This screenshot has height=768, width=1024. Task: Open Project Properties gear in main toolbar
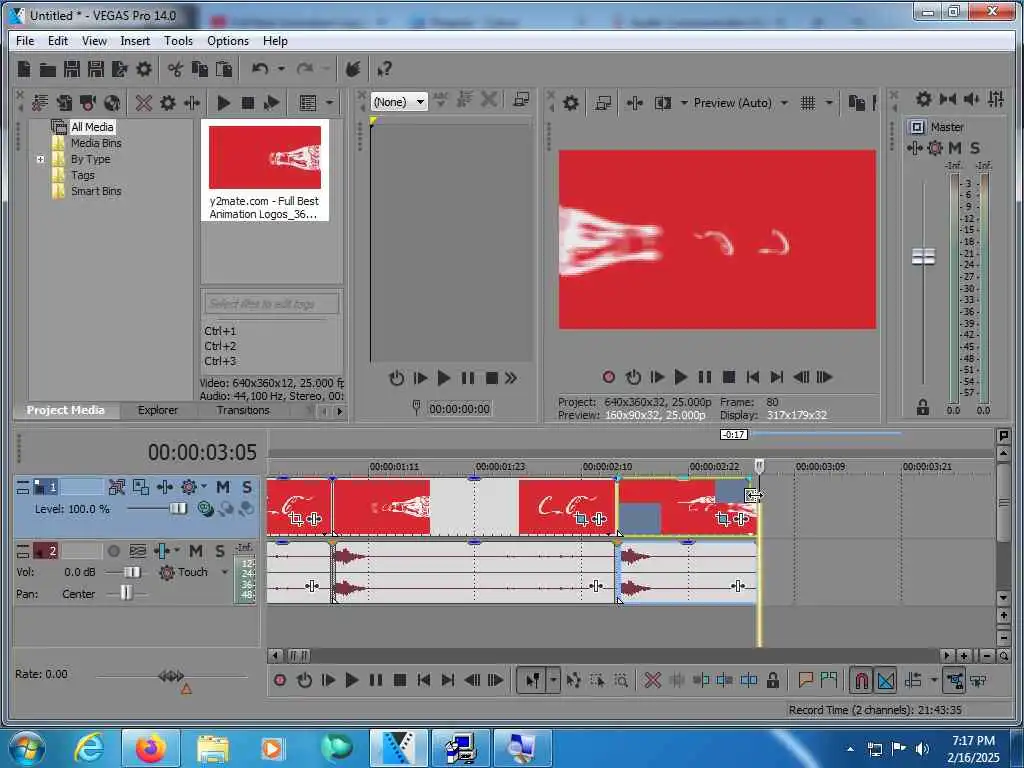pos(144,69)
